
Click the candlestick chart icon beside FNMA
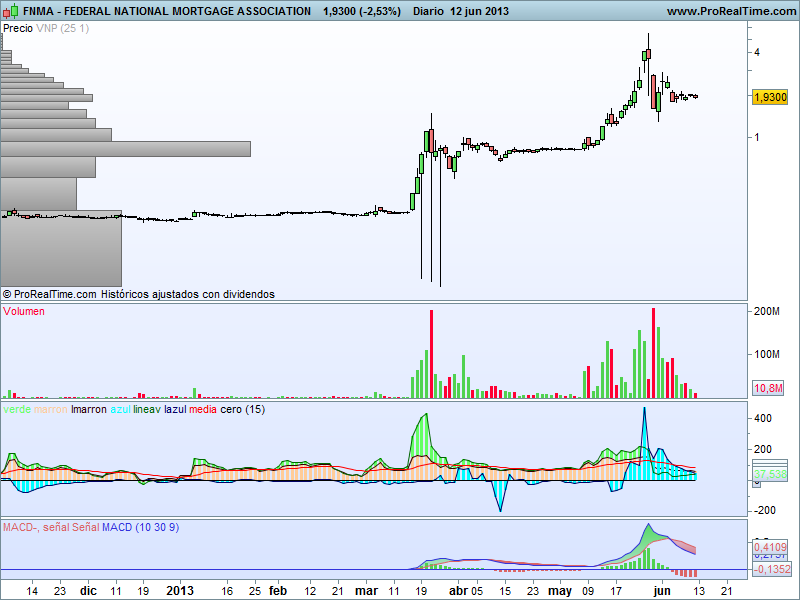pos(11,10)
